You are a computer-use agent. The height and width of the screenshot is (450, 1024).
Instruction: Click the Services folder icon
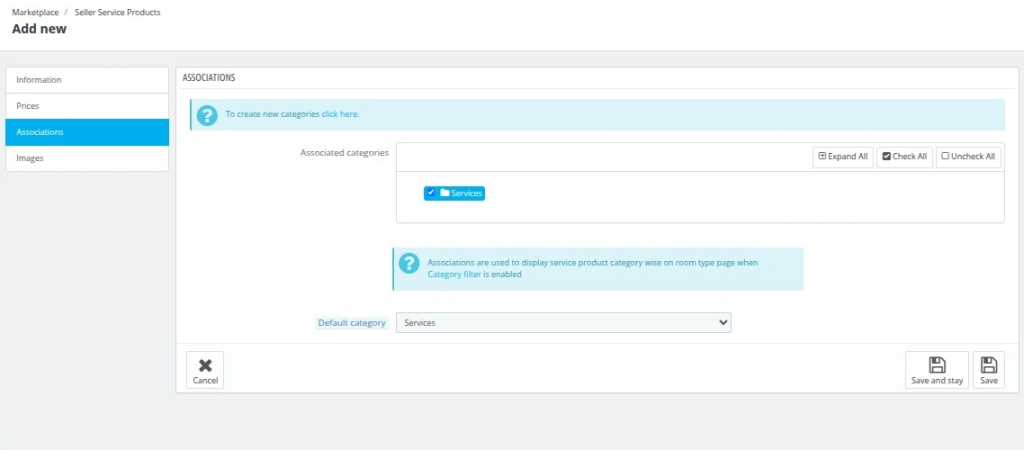(x=445, y=193)
